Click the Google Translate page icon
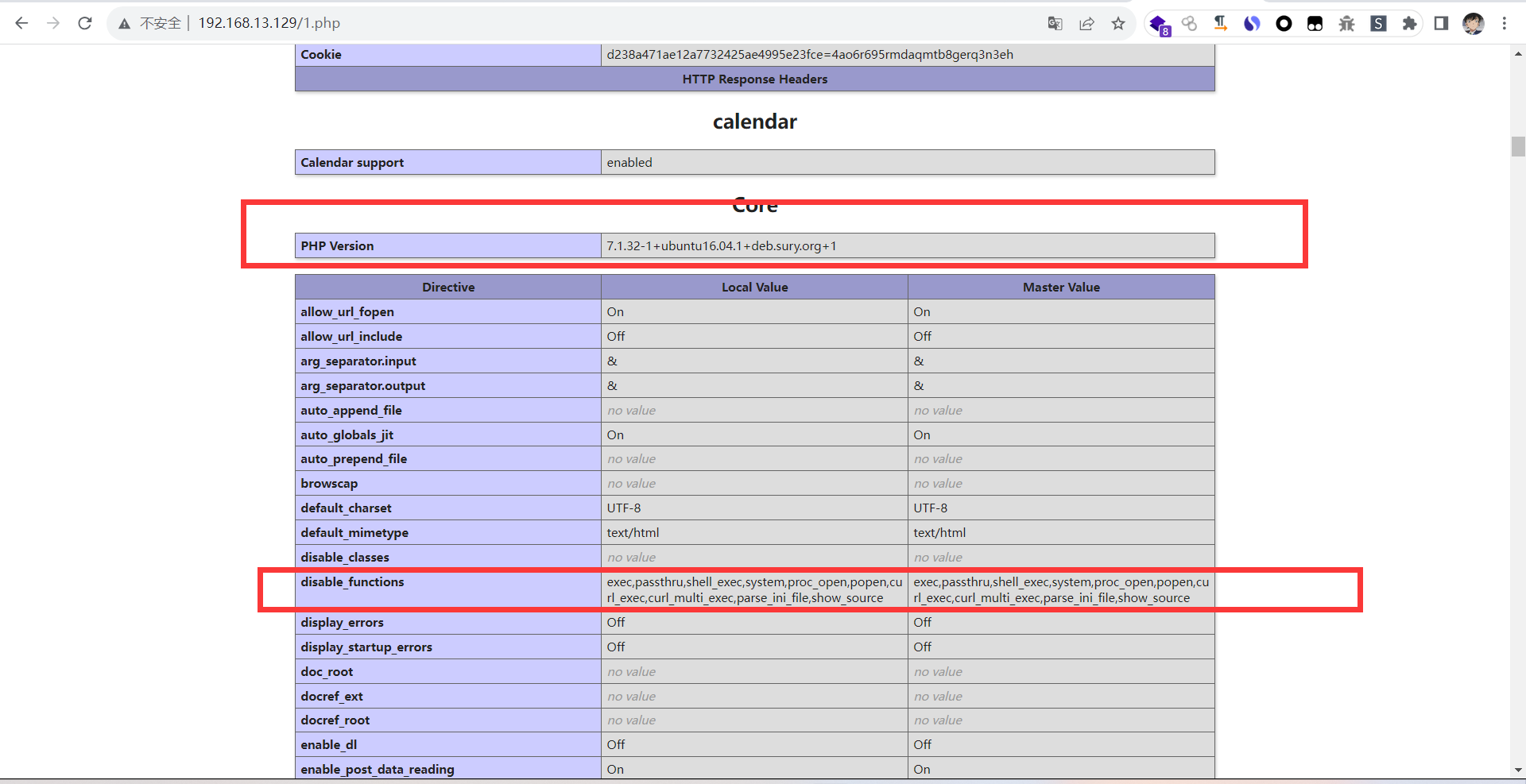This screenshot has height=784, width=1526. [1055, 24]
